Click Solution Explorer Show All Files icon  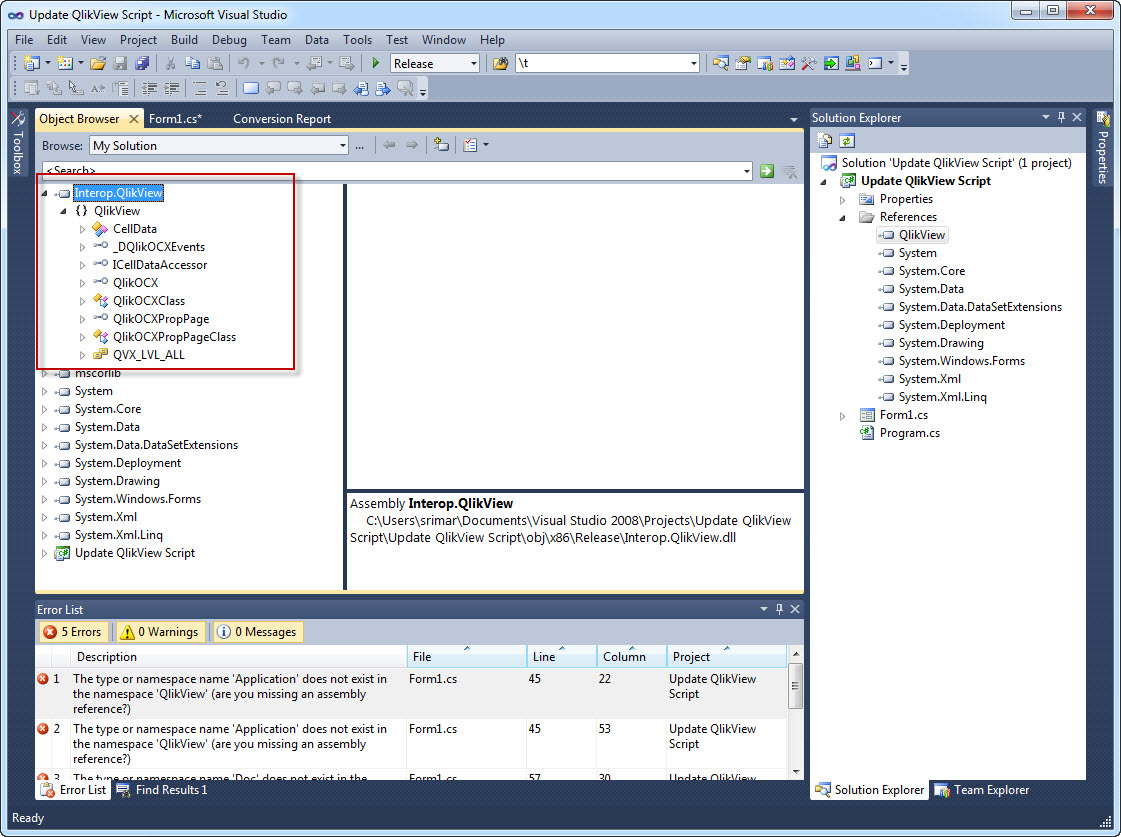pyautogui.click(x=825, y=141)
